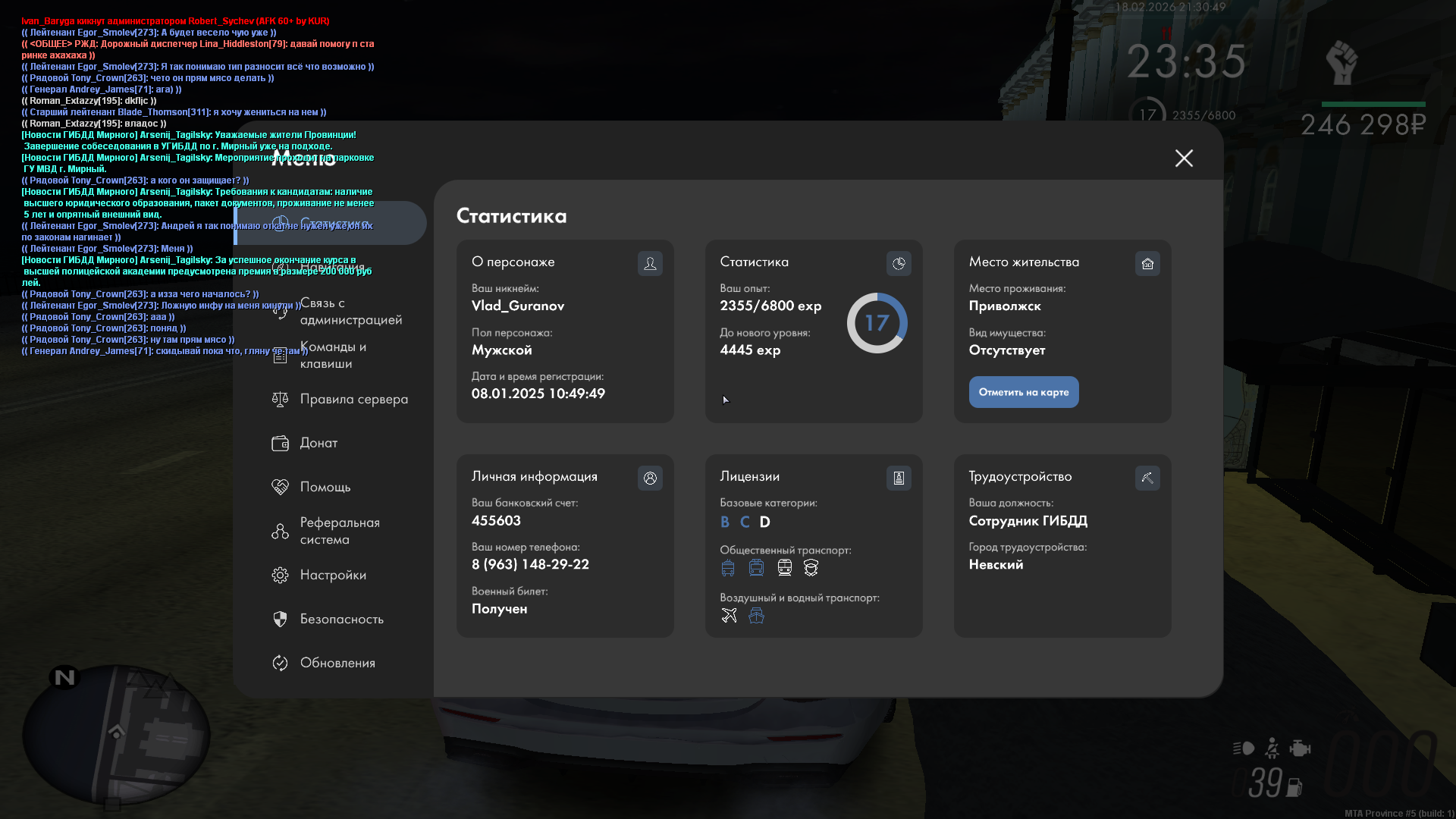Click the pie chart icon in Статистика card

899,264
